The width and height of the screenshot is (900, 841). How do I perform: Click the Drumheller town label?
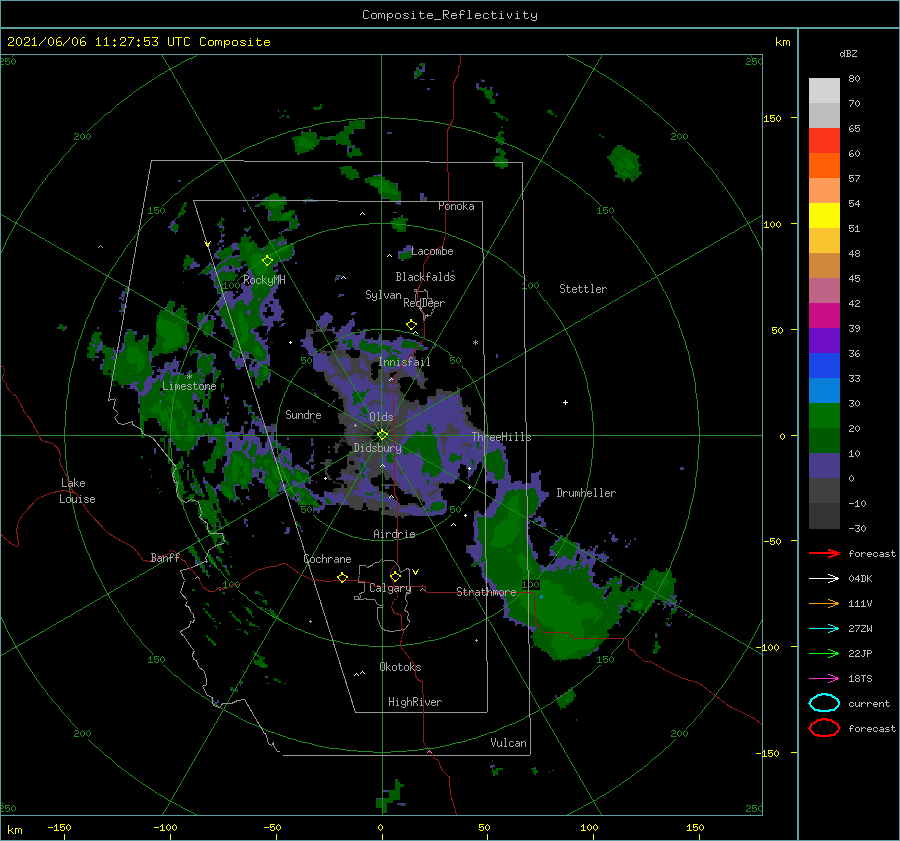[x=586, y=493]
